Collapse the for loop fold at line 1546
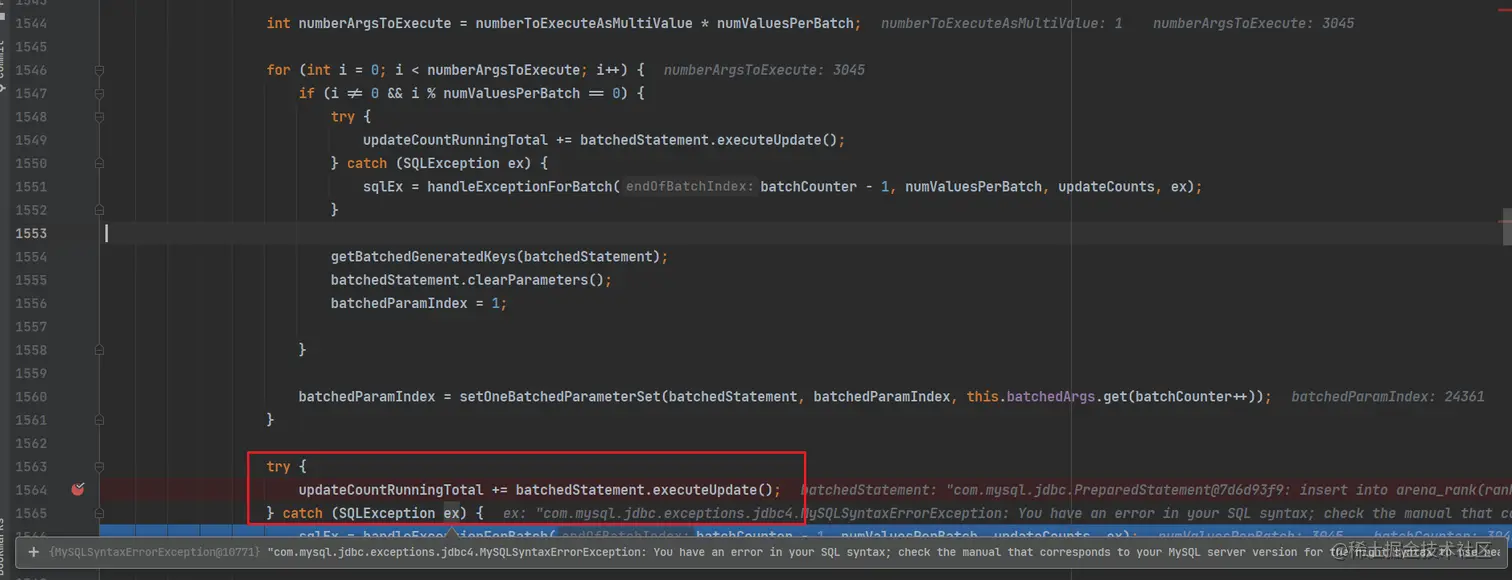1512x580 pixels. point(99,70)
